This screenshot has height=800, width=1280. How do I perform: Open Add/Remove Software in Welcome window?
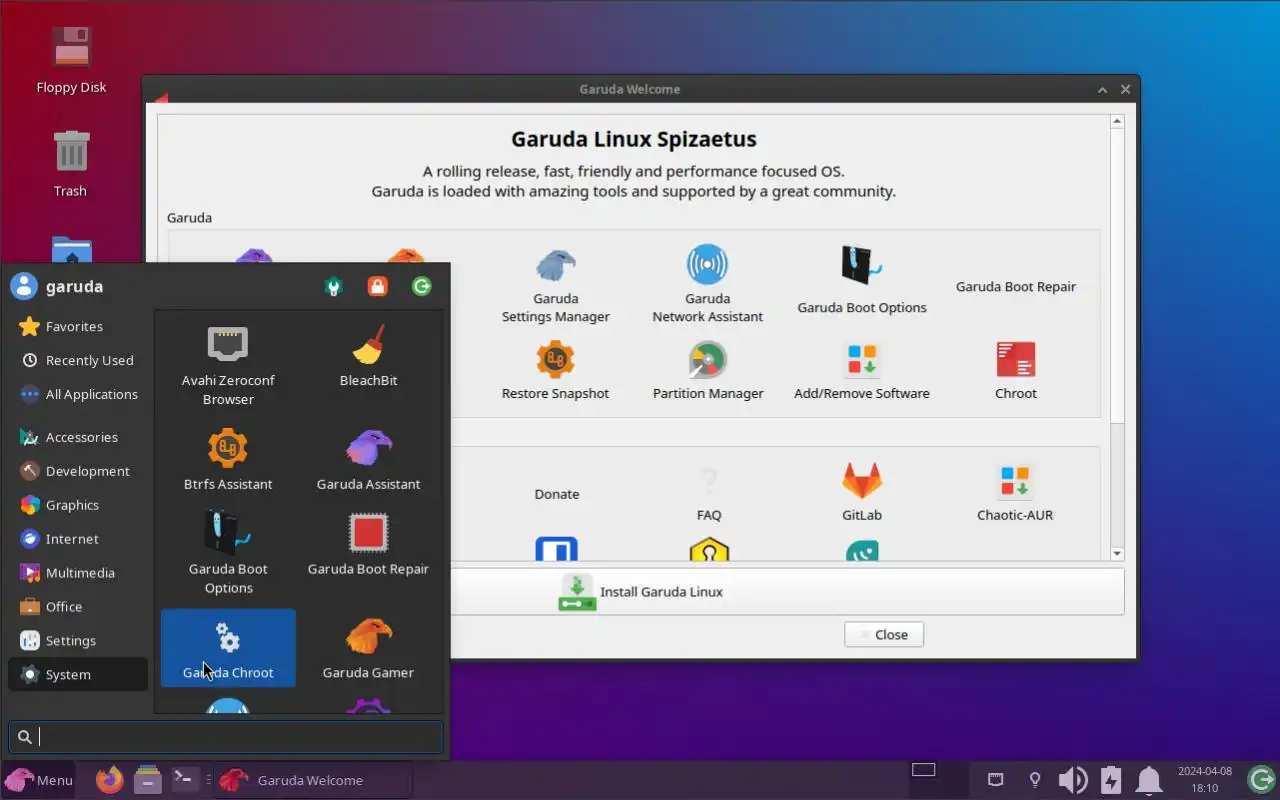pyautogui.click(x=861, y=370)
